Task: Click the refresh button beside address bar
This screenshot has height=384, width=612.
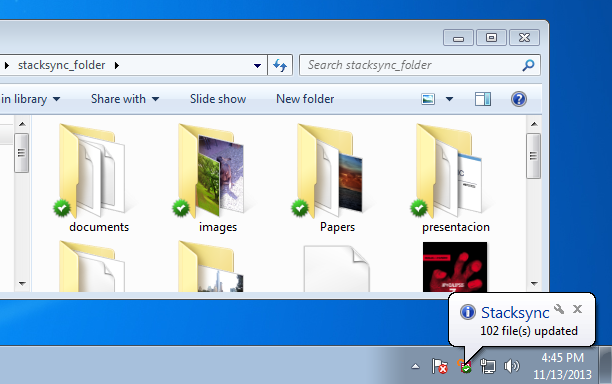Action: coord(280,65)
